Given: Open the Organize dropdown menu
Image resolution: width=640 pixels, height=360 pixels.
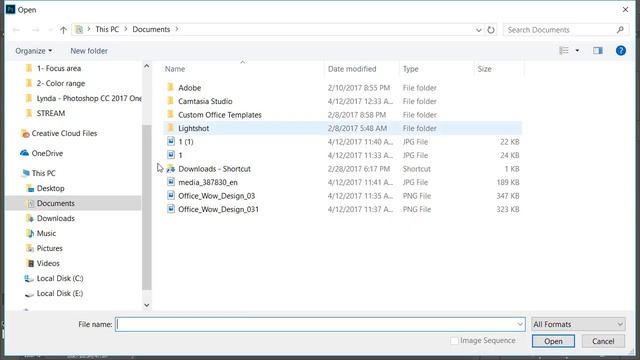Looking at the screenshot, I should coord(33,51).
